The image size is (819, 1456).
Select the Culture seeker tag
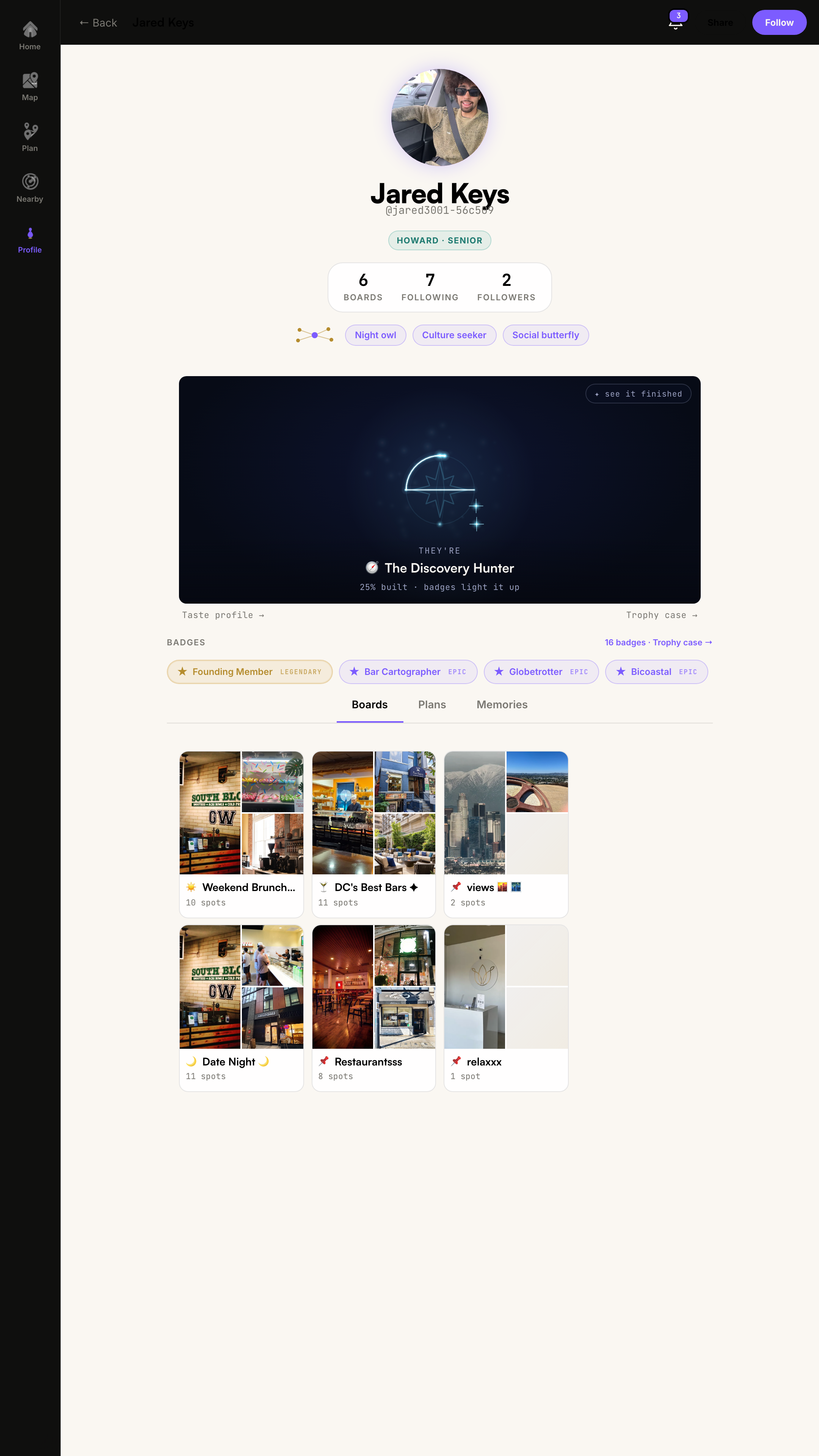[454, 335]
